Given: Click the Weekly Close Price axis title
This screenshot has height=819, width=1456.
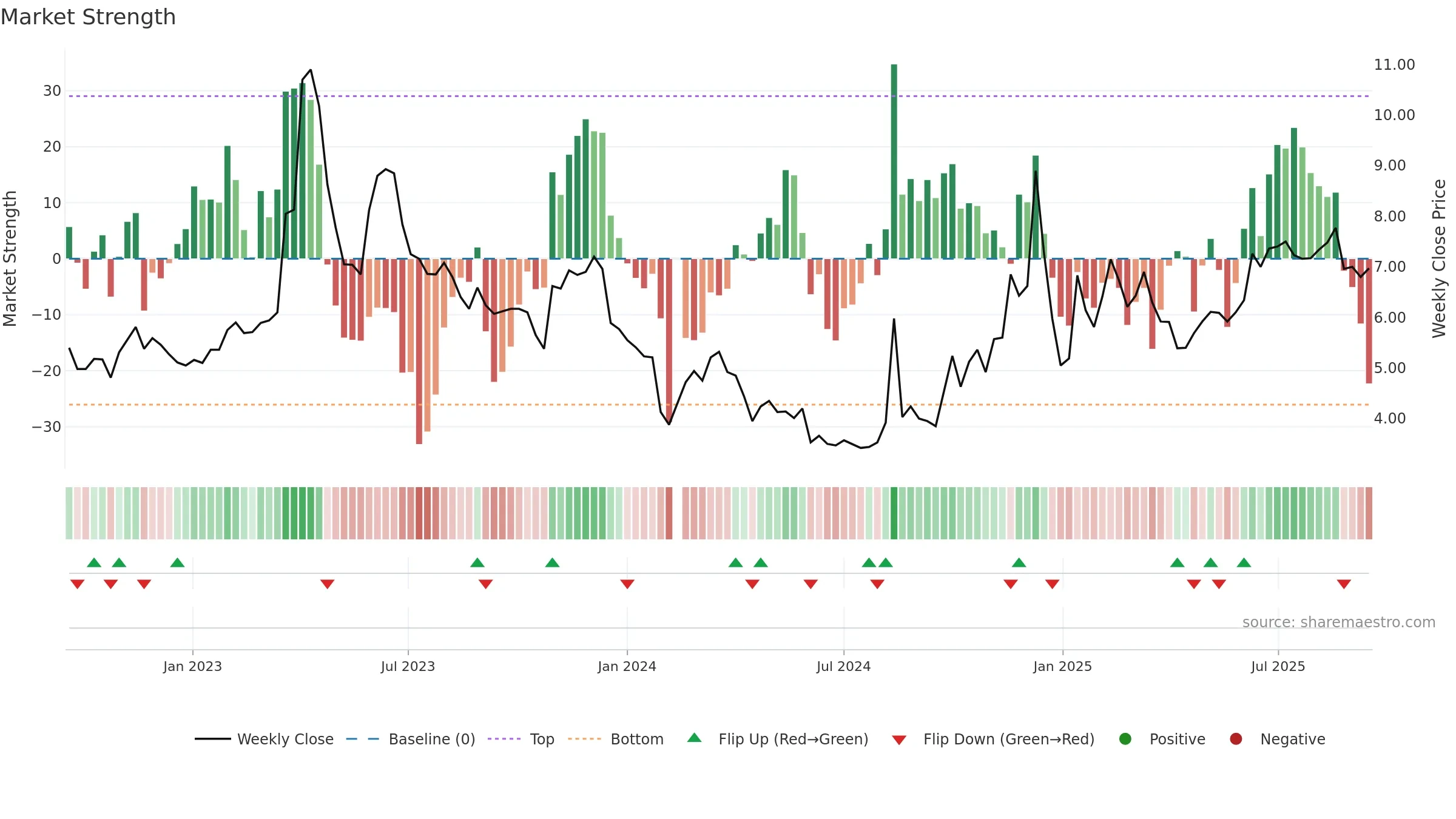Looking at the screenshot, I should (x=1439, y=258).
